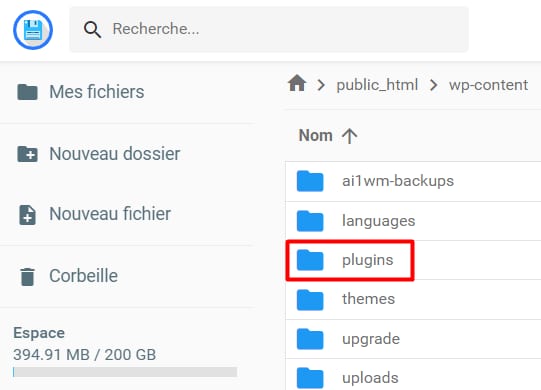
Task: Select the themes folder row
Action: click(x=413, y=300)
